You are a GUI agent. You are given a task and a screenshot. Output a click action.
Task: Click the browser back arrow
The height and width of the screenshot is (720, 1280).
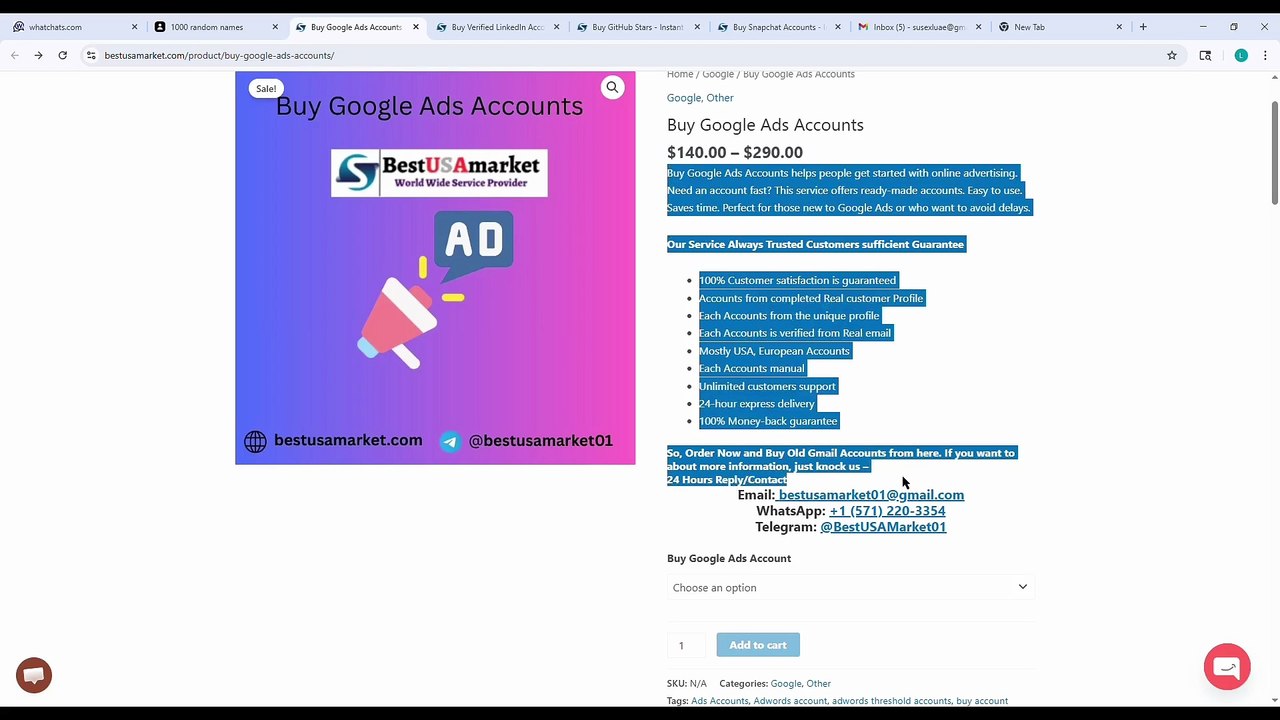(x=14, y=55)
